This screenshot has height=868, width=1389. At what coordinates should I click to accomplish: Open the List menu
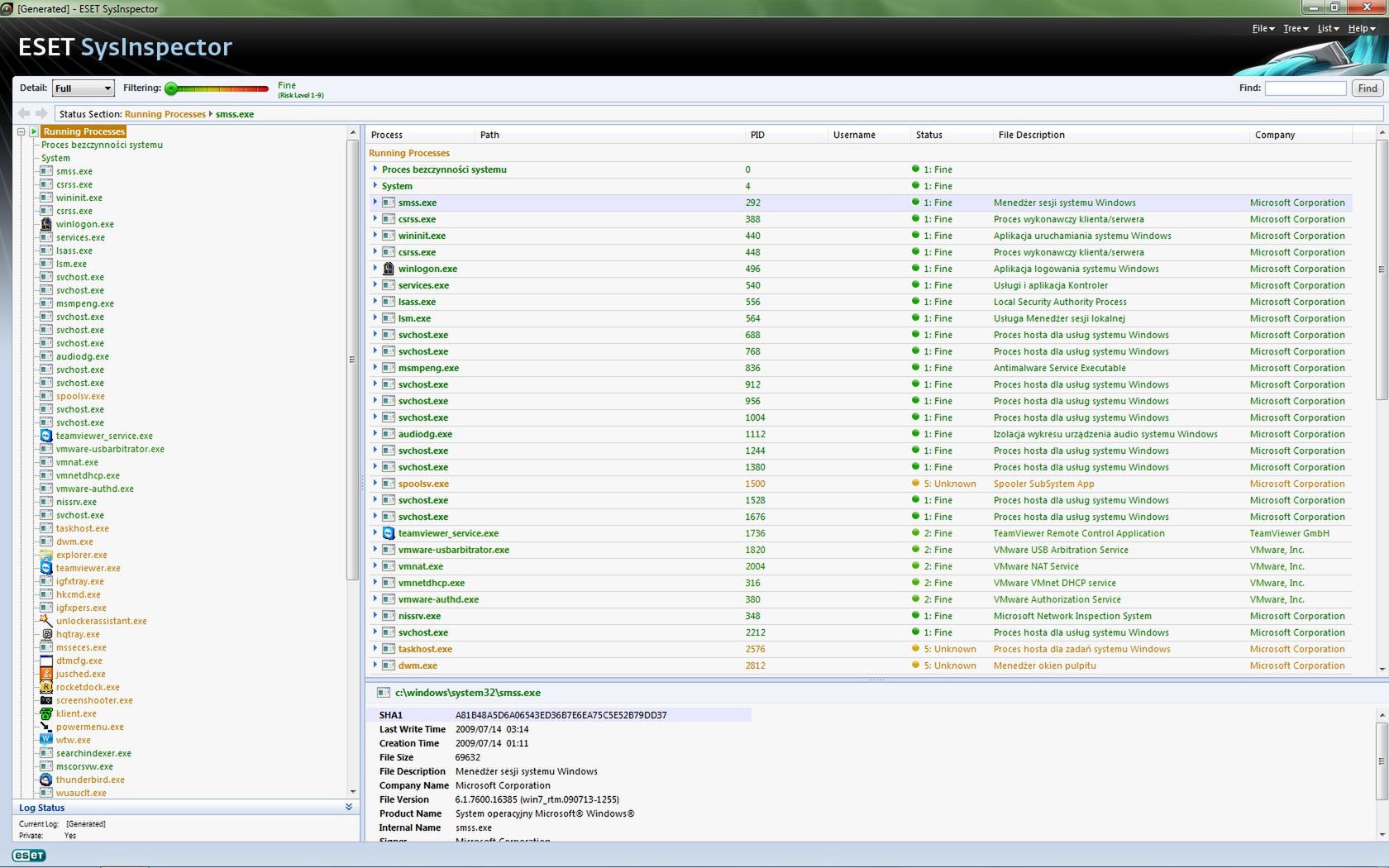pos(1328,28)
